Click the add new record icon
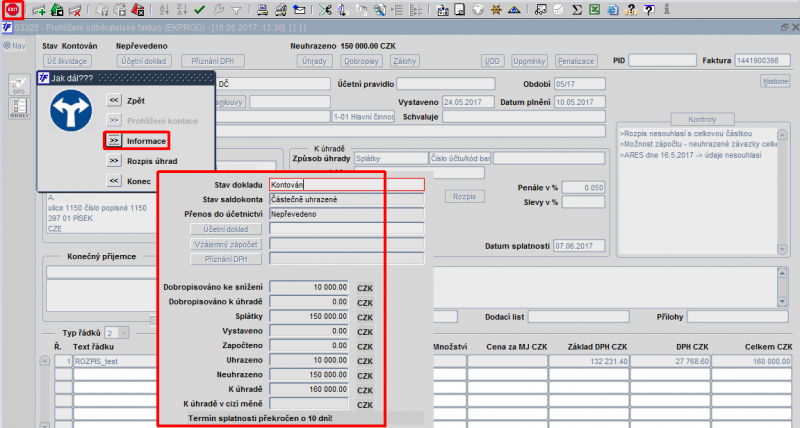800x428 pixels. pos(39,10)
